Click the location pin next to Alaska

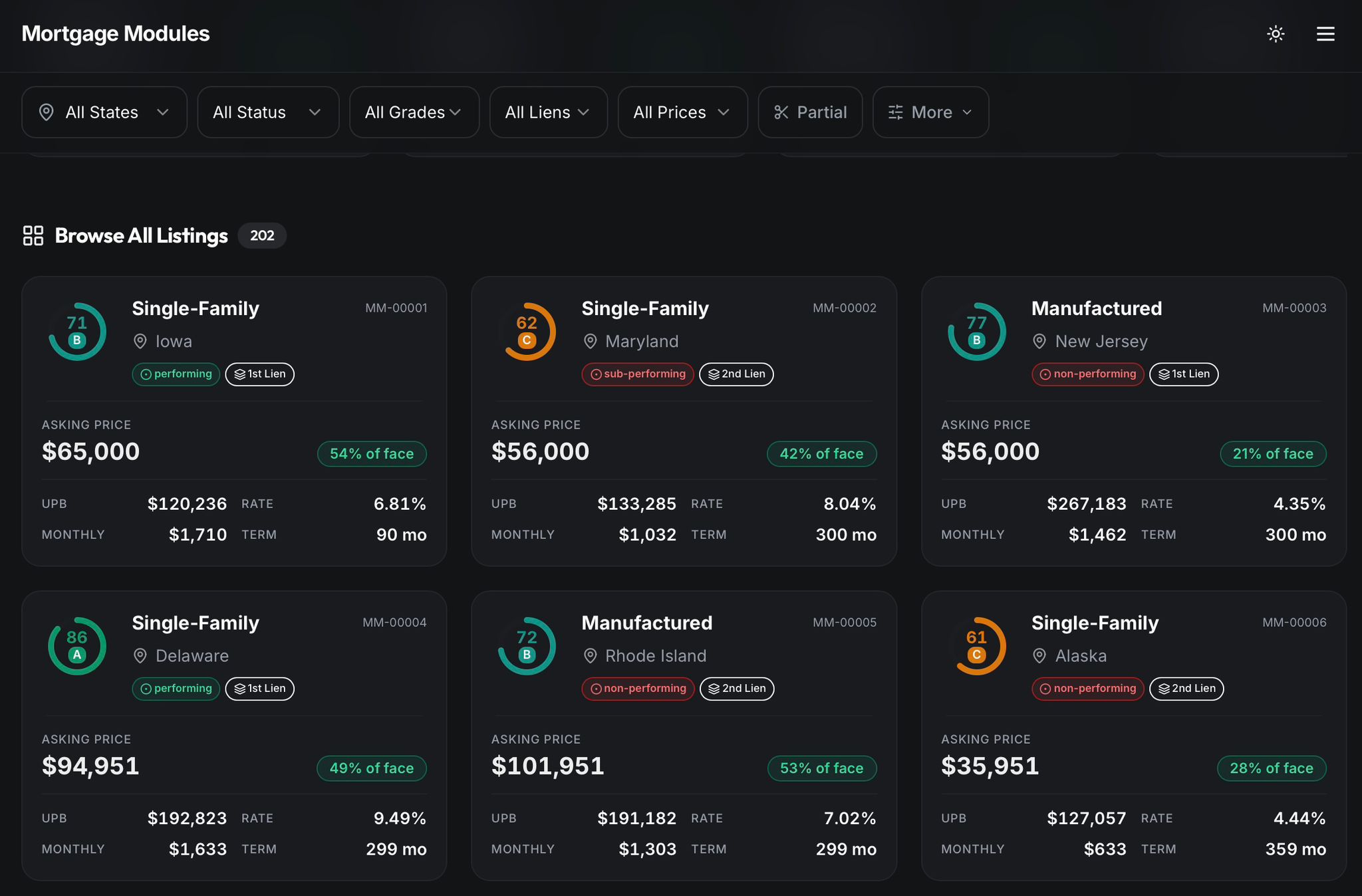click(1039, 656)
